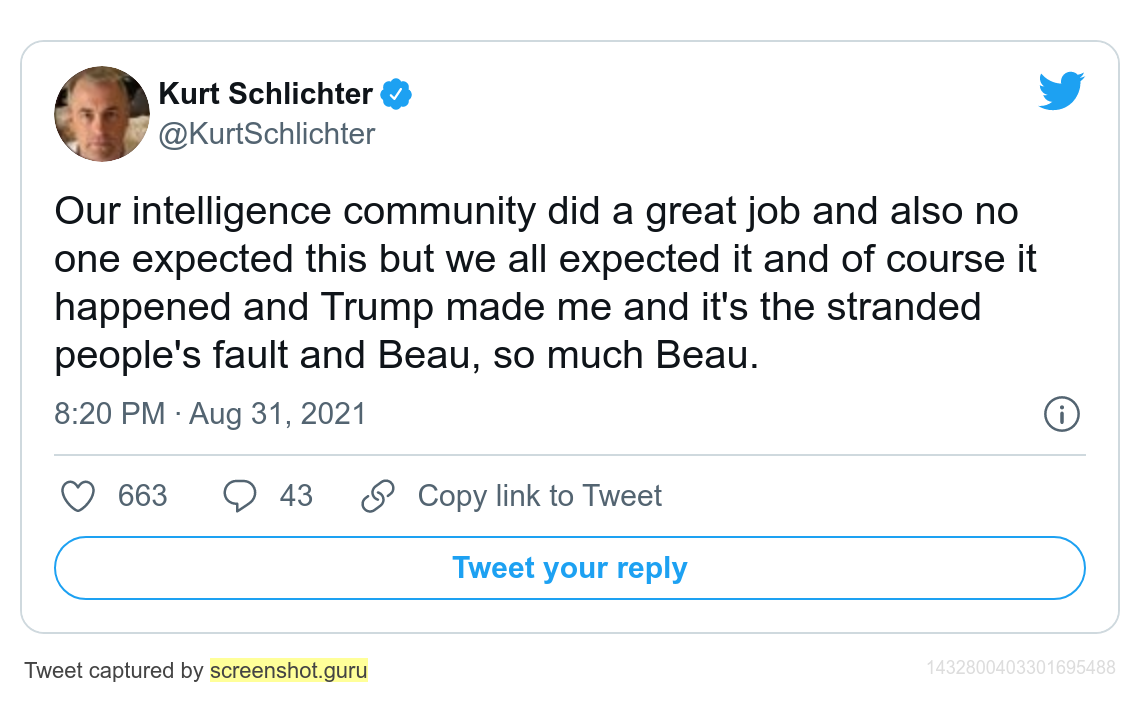Click the word Beau ending the tweet
The height and width of the screenshot is (726, 1140).
pyautogui.click(x=702, y=355)
